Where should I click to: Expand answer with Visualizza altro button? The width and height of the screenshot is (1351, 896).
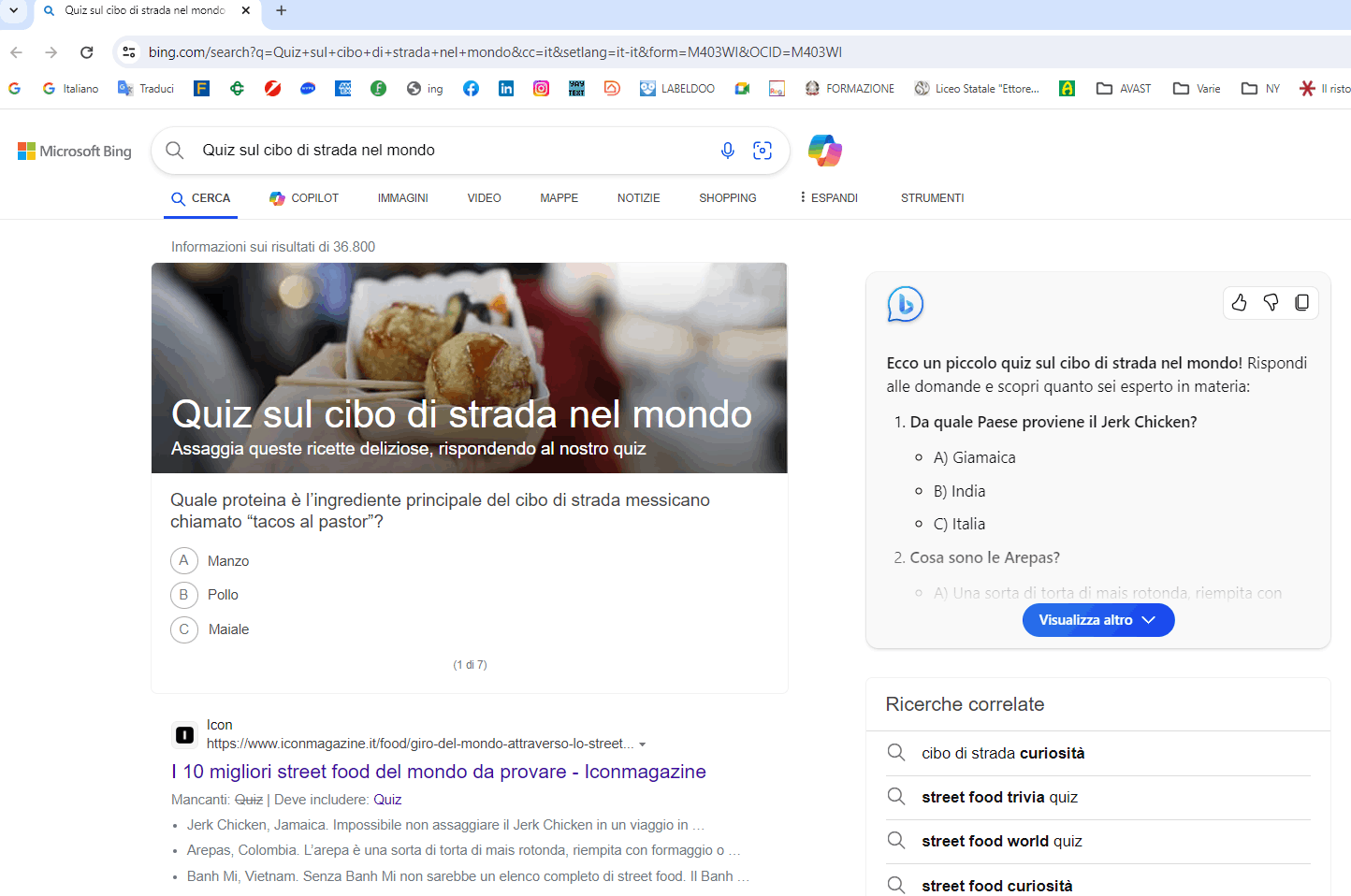click(1098, 620)
